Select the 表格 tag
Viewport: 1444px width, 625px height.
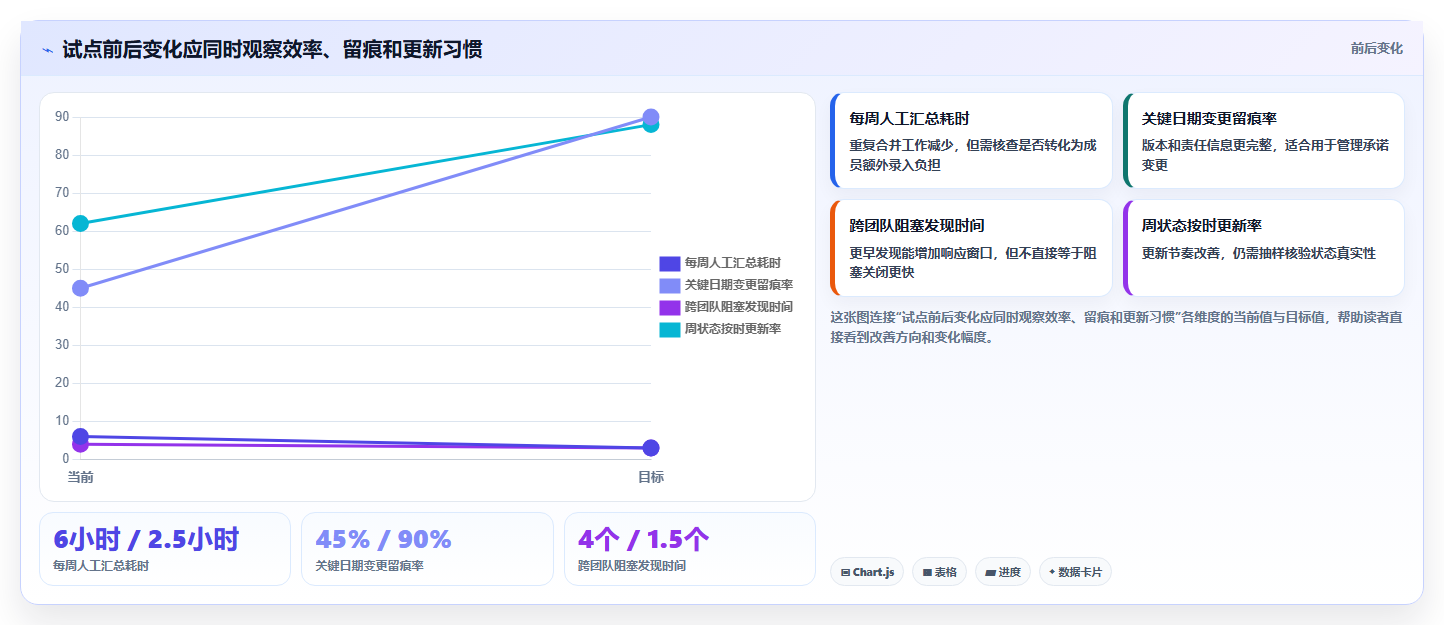coord(939,572)
